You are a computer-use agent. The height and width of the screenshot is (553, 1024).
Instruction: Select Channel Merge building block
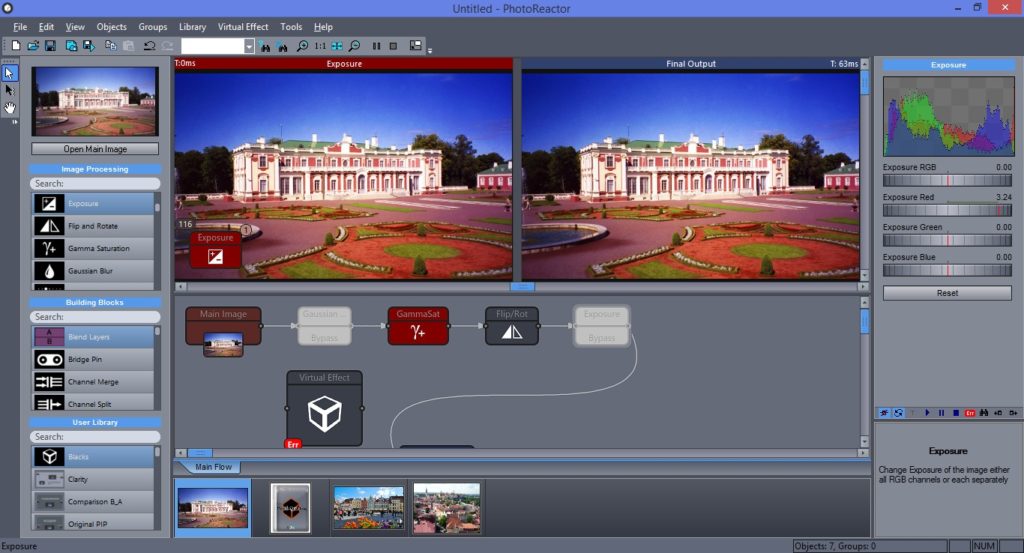coord(93,382)
